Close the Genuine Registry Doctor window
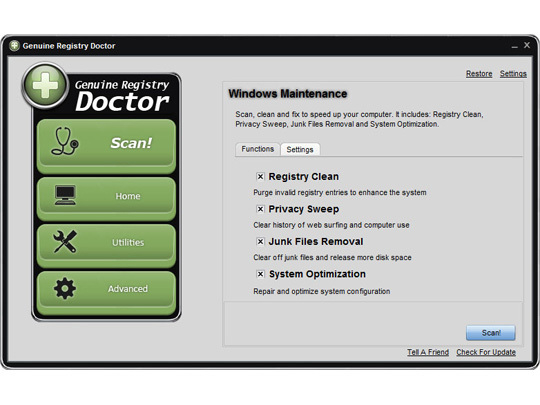540x405 pixels. tap(527, 45)
